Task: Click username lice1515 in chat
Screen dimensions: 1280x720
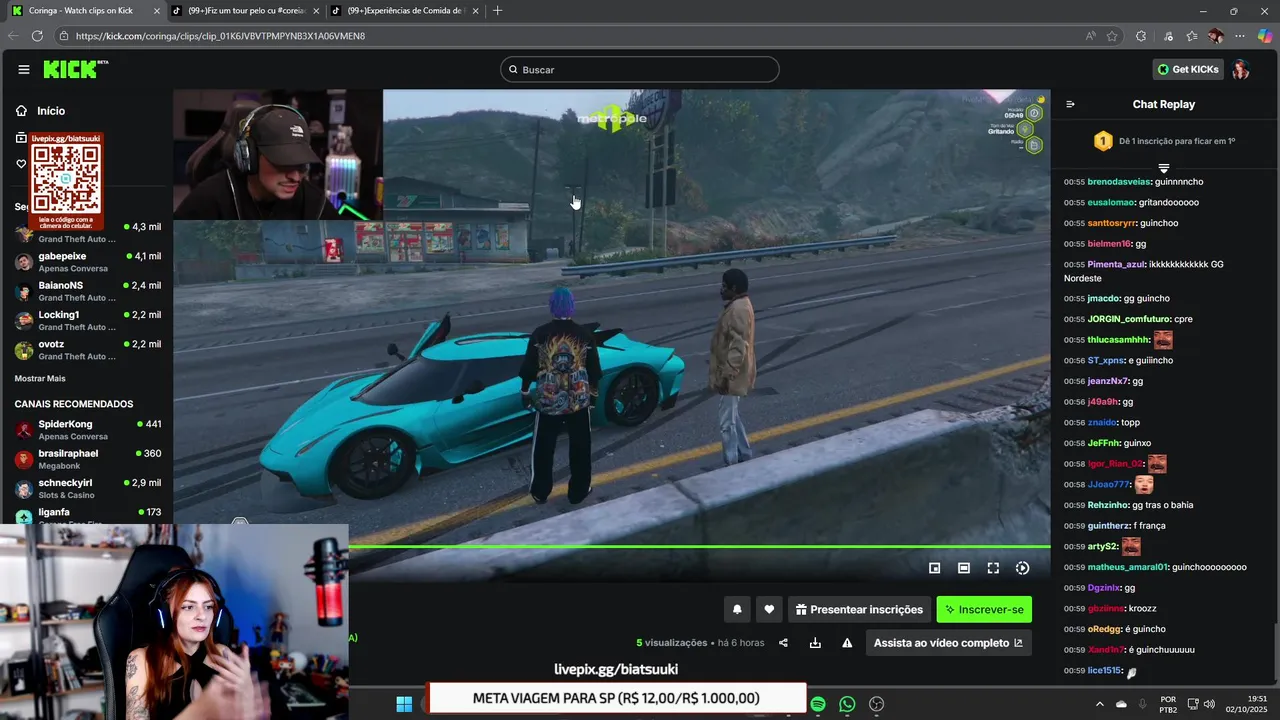Action: point(1105,670)
